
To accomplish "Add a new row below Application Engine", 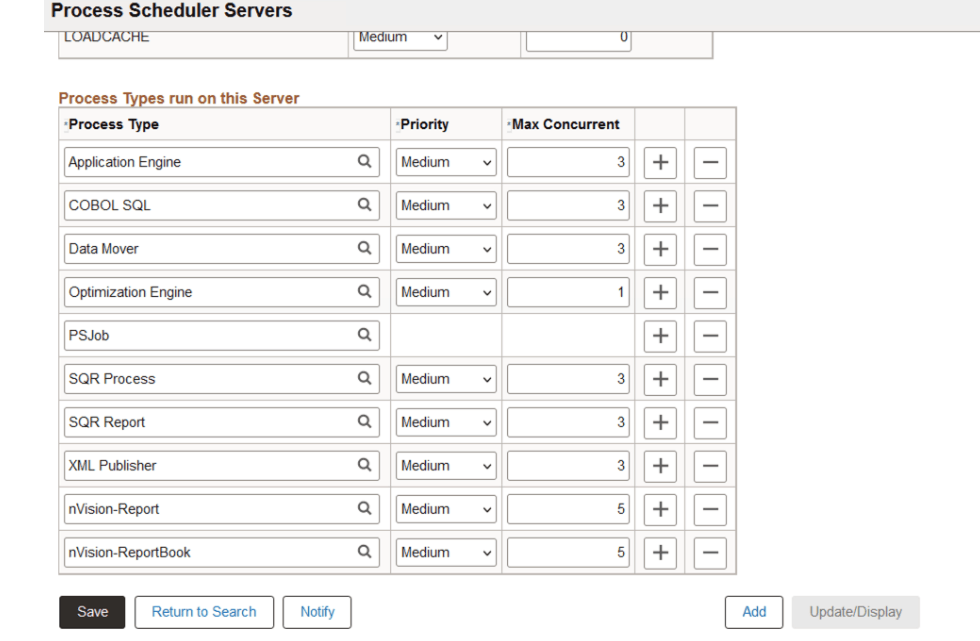I will pyautogui.click(x=659, y=162).
